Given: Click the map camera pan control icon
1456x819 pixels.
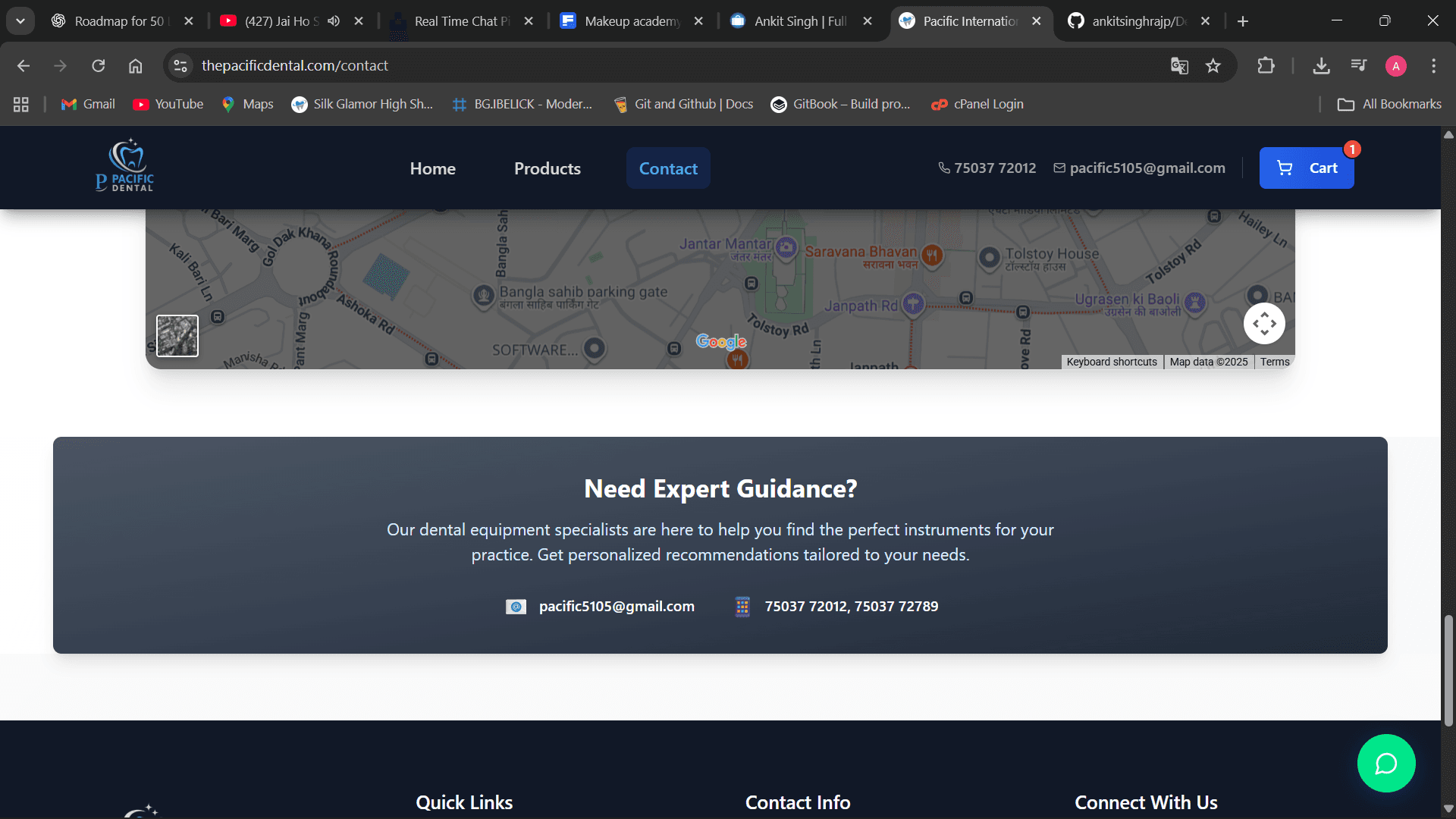Looking at the screenshot, I should click(x=1264, y=324).
